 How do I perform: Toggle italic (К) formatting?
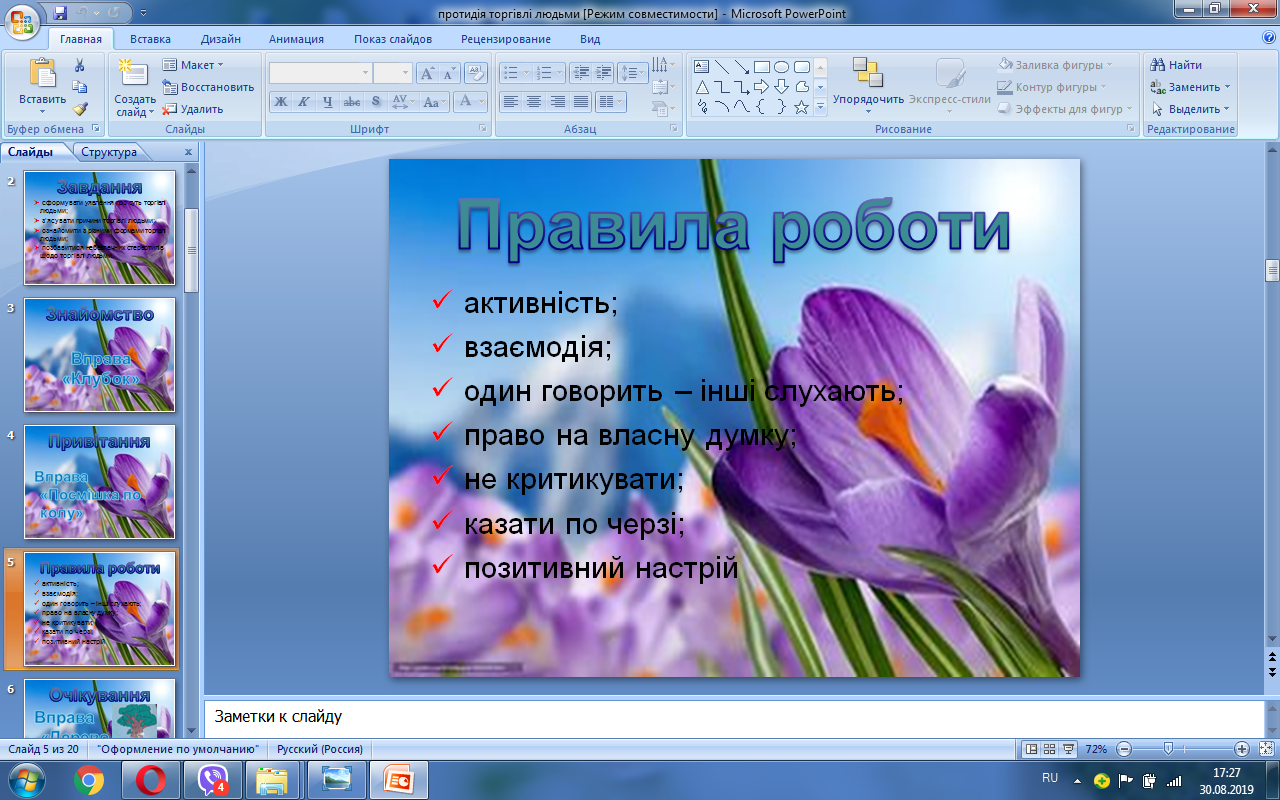[303, 102]
